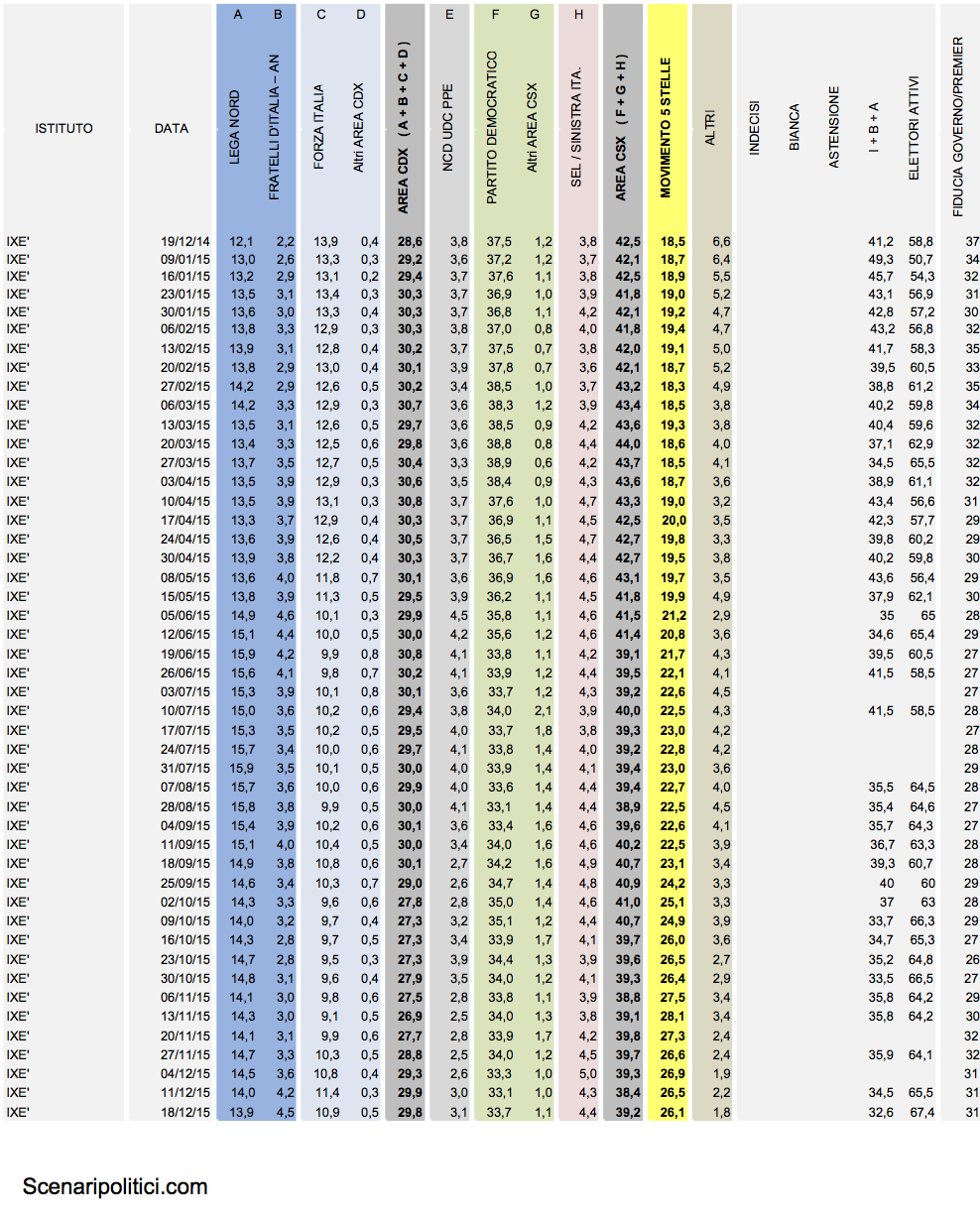Select the date cell 05/06/15

(x=185, y=615)
